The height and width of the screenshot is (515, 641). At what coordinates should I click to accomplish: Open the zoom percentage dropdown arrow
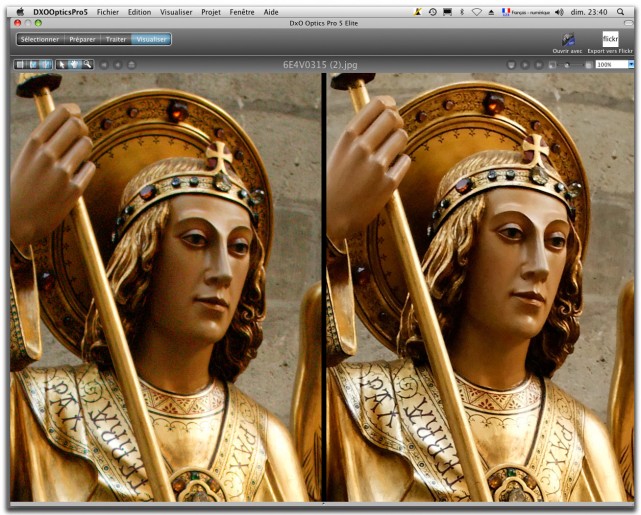click(631, 65)
